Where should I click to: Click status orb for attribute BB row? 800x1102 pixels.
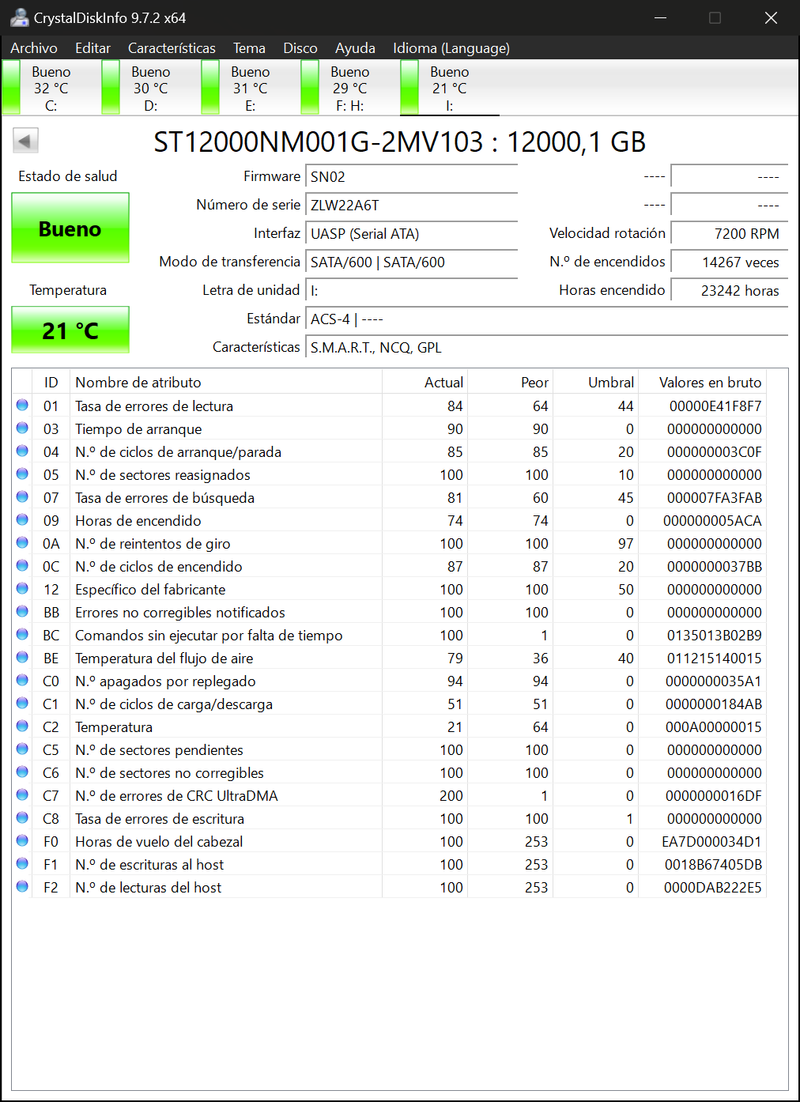point(22,611)
